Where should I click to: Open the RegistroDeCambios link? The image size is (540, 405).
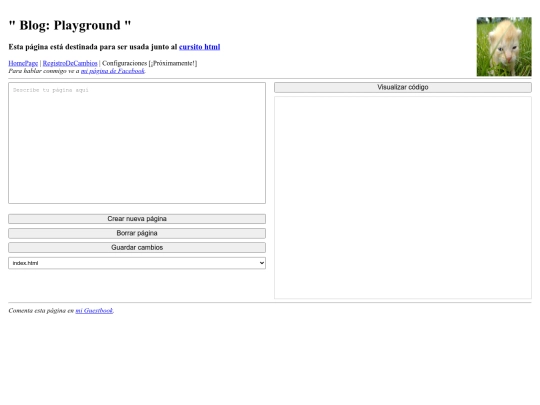tap(70, 63)
